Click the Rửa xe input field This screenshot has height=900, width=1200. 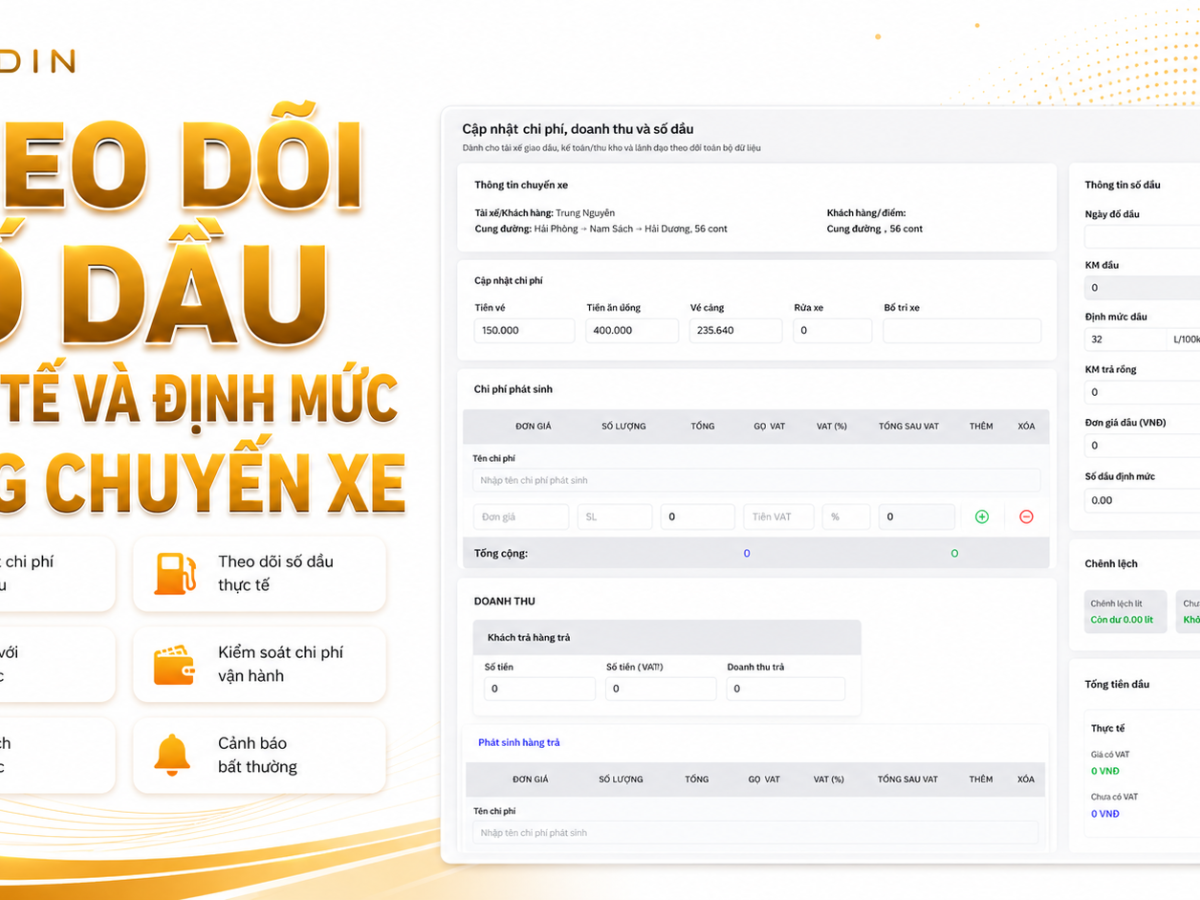tap(832, 331)
